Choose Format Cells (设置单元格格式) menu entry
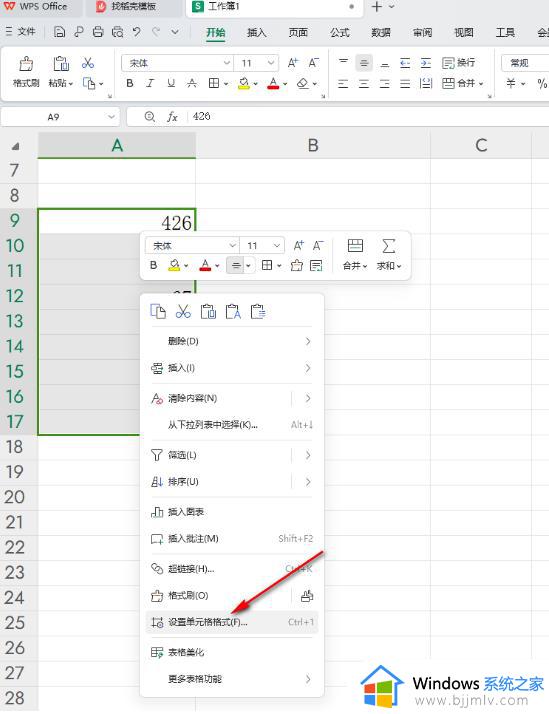This screenshot has width=549, height=714. pos(232,622)
